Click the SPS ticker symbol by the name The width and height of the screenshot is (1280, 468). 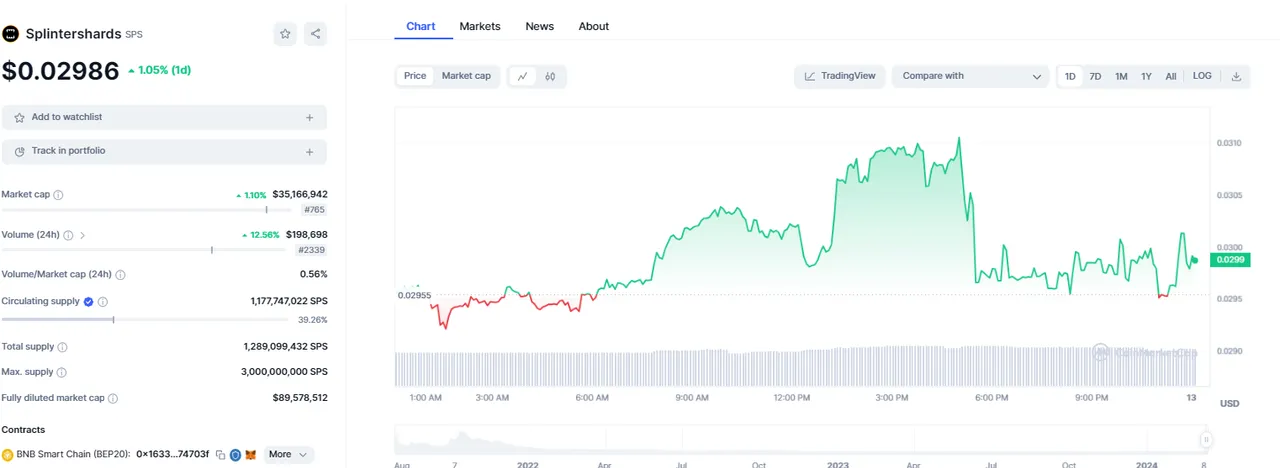coord(134,34)
